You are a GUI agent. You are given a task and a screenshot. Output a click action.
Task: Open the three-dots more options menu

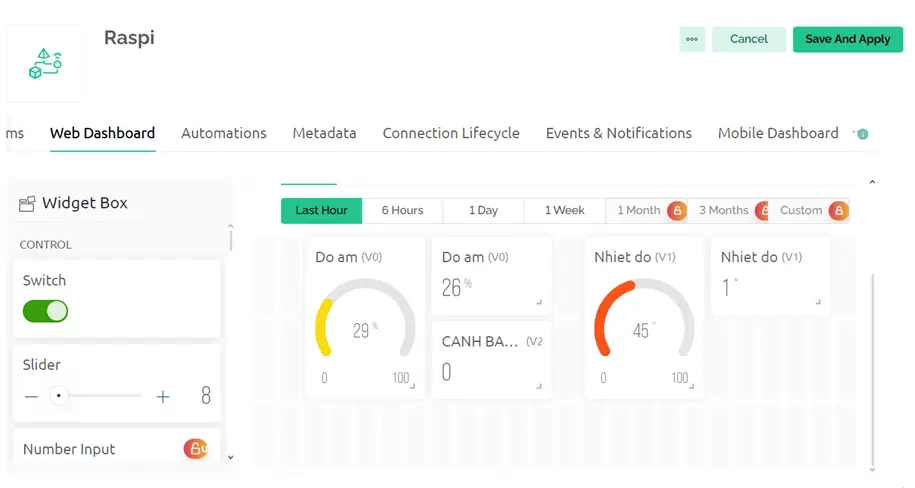pyautogui.click(x=692, y=39)
